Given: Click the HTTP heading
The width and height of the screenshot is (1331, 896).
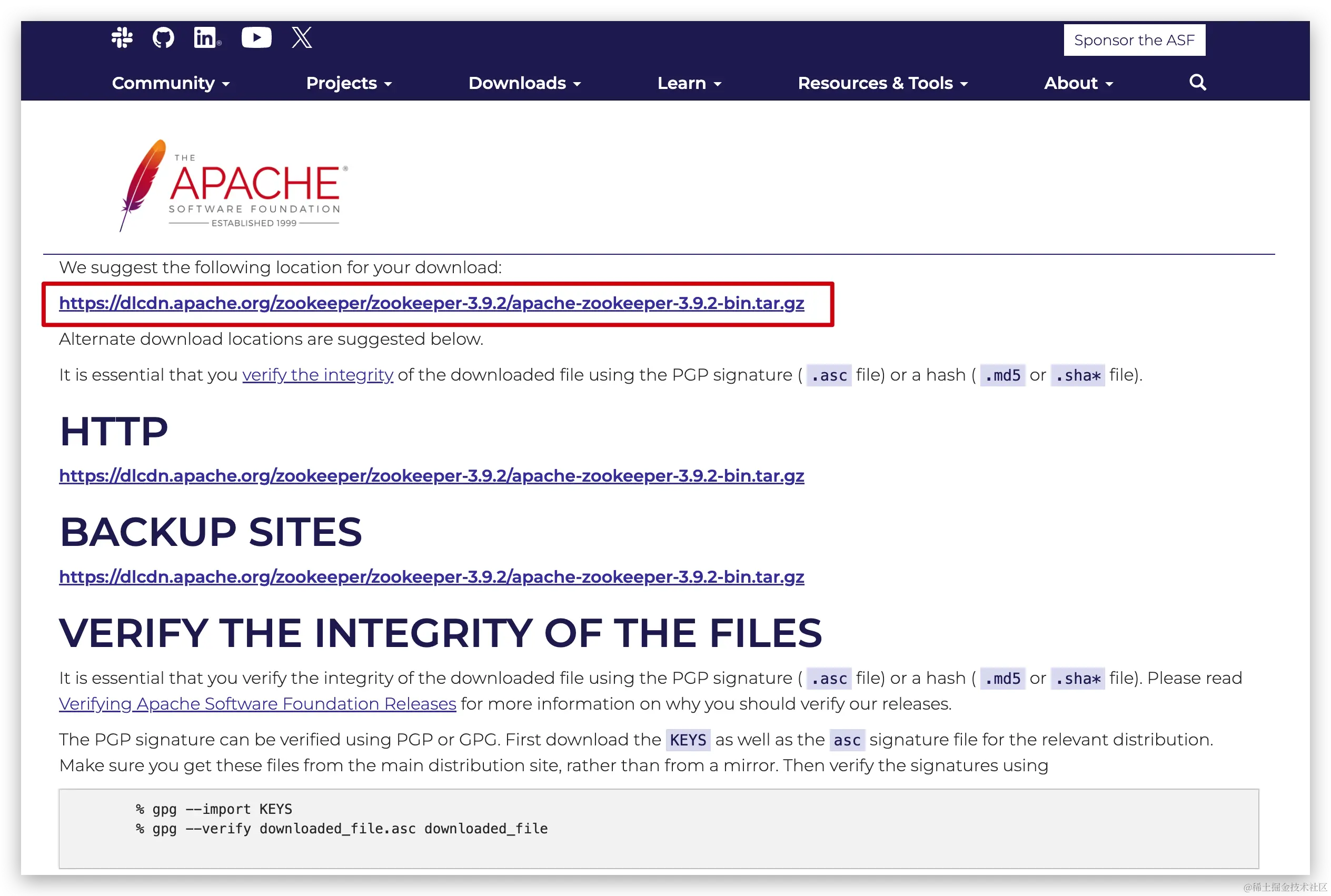Looking at the screenshot, I should [114, 432].
